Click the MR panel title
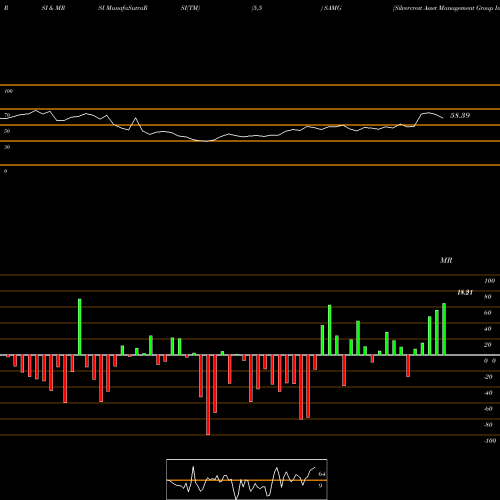Viewport: 500px width, 500px height. 446,260
